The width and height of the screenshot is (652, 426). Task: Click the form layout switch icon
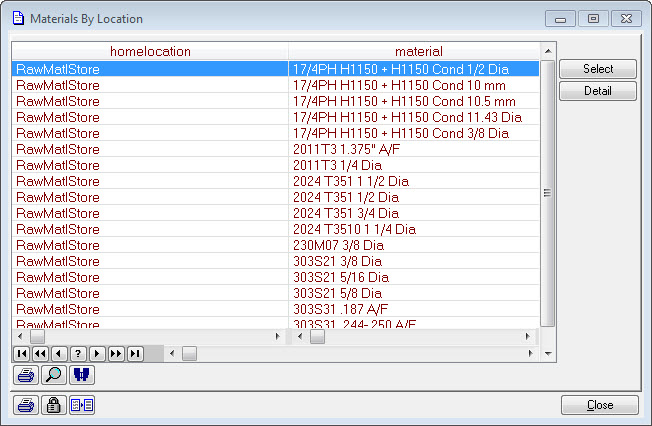[x=82, y=405]
